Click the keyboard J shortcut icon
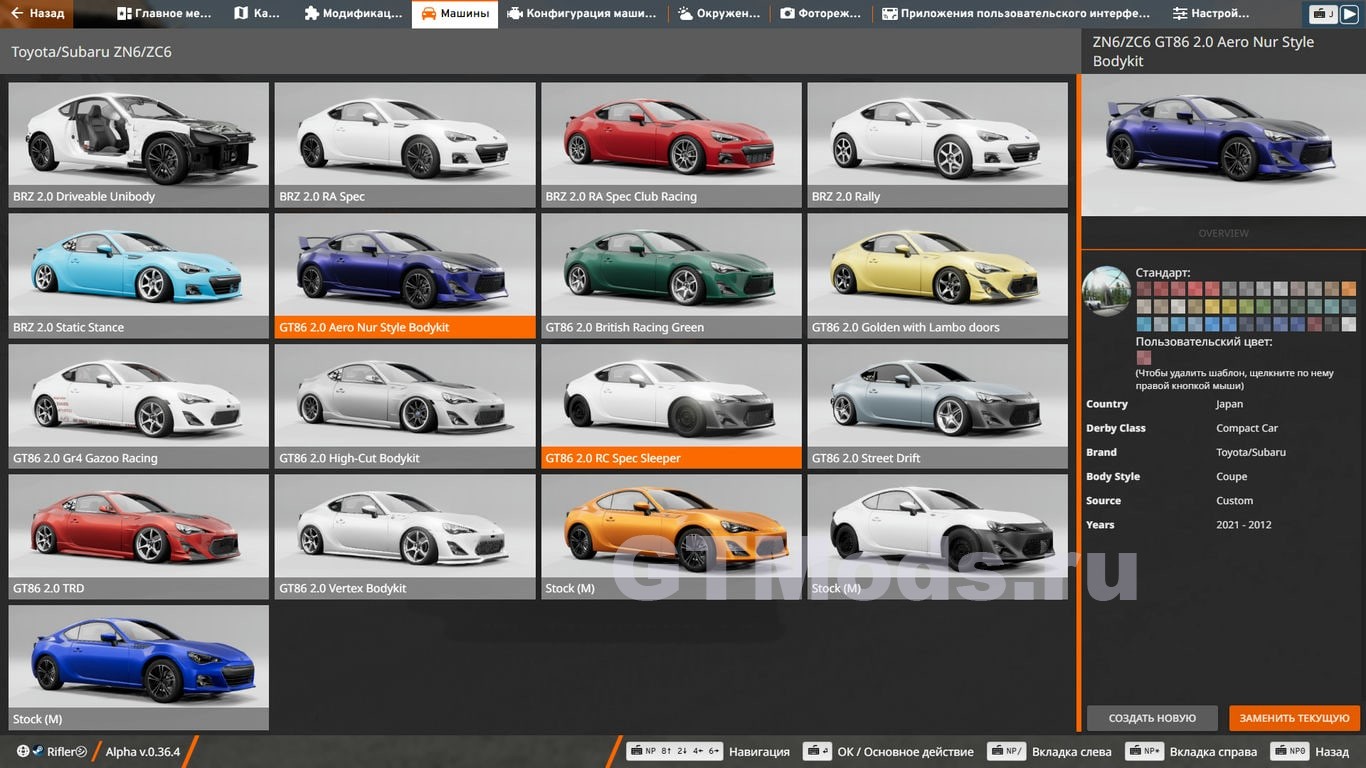The image size is (1366, 768). 1324,14
